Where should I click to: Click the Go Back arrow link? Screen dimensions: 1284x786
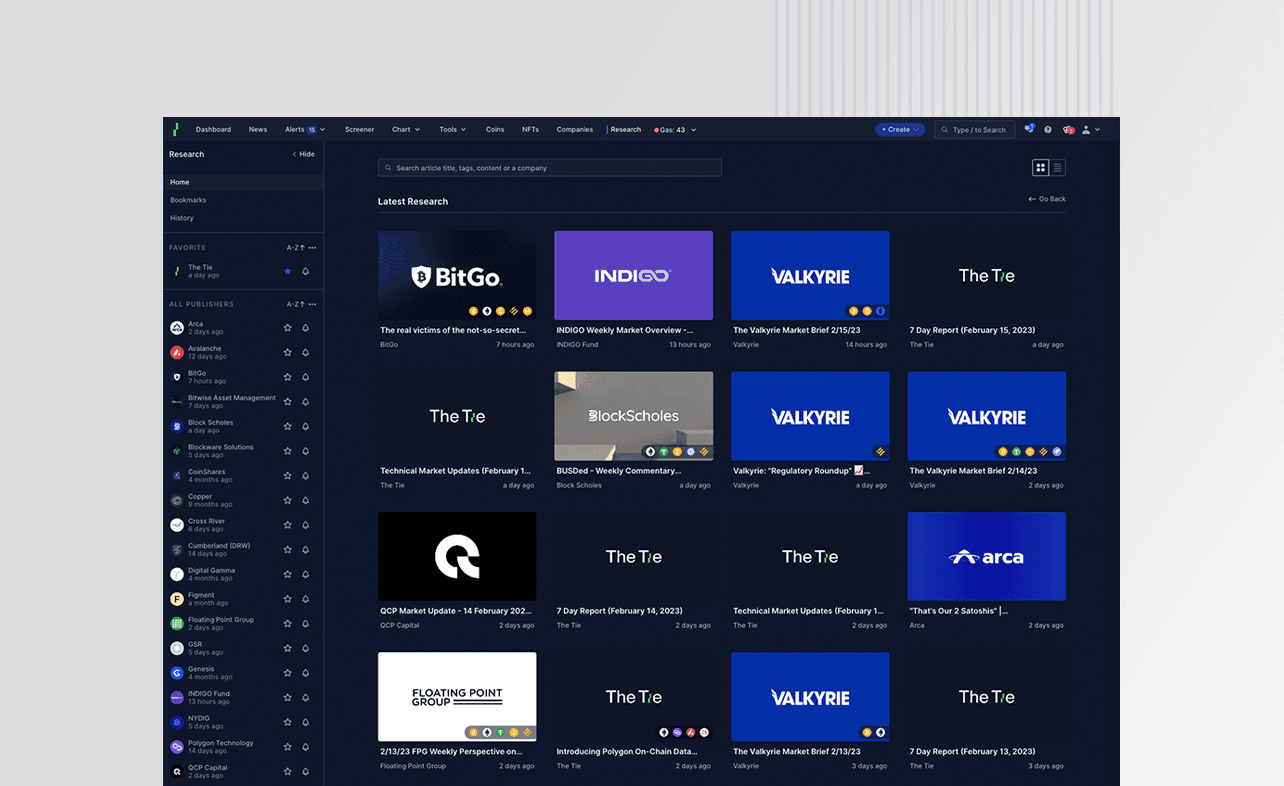[1047, 199]
